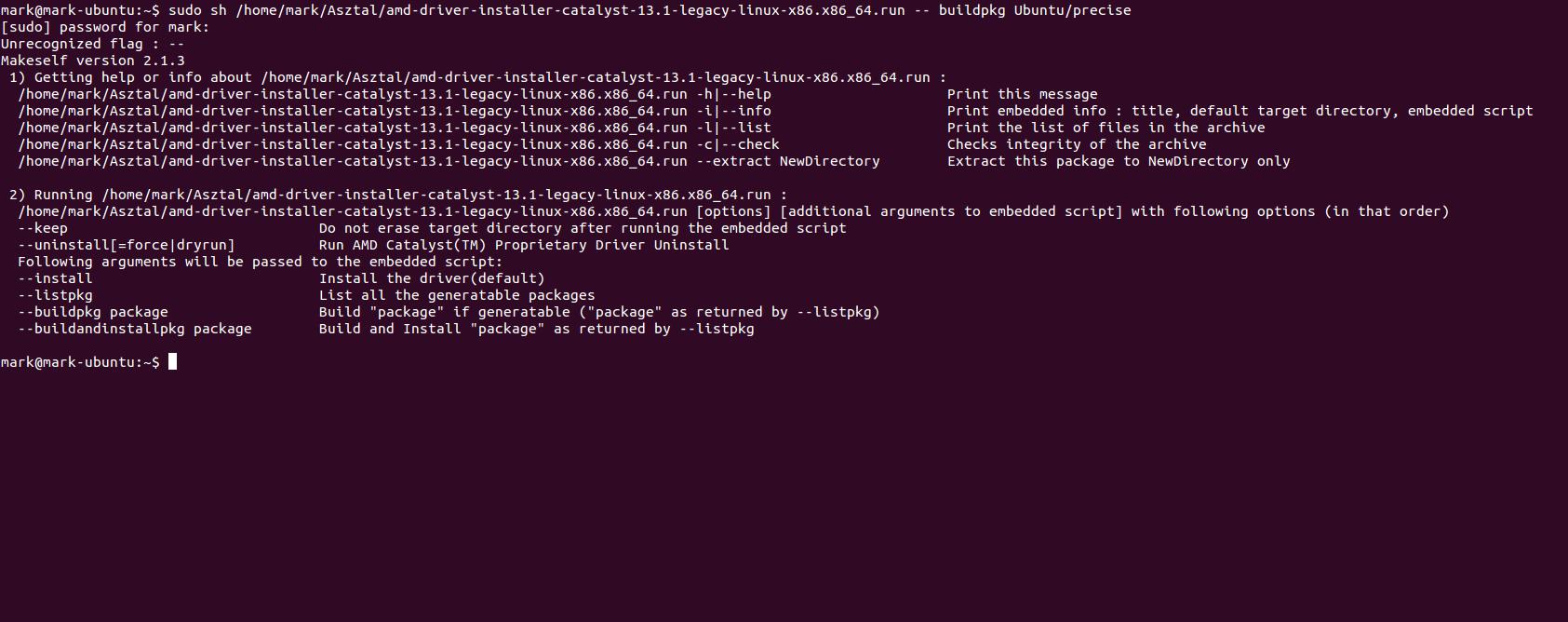
Task: Click the sudo command on the first line
Action: [650, 10]
